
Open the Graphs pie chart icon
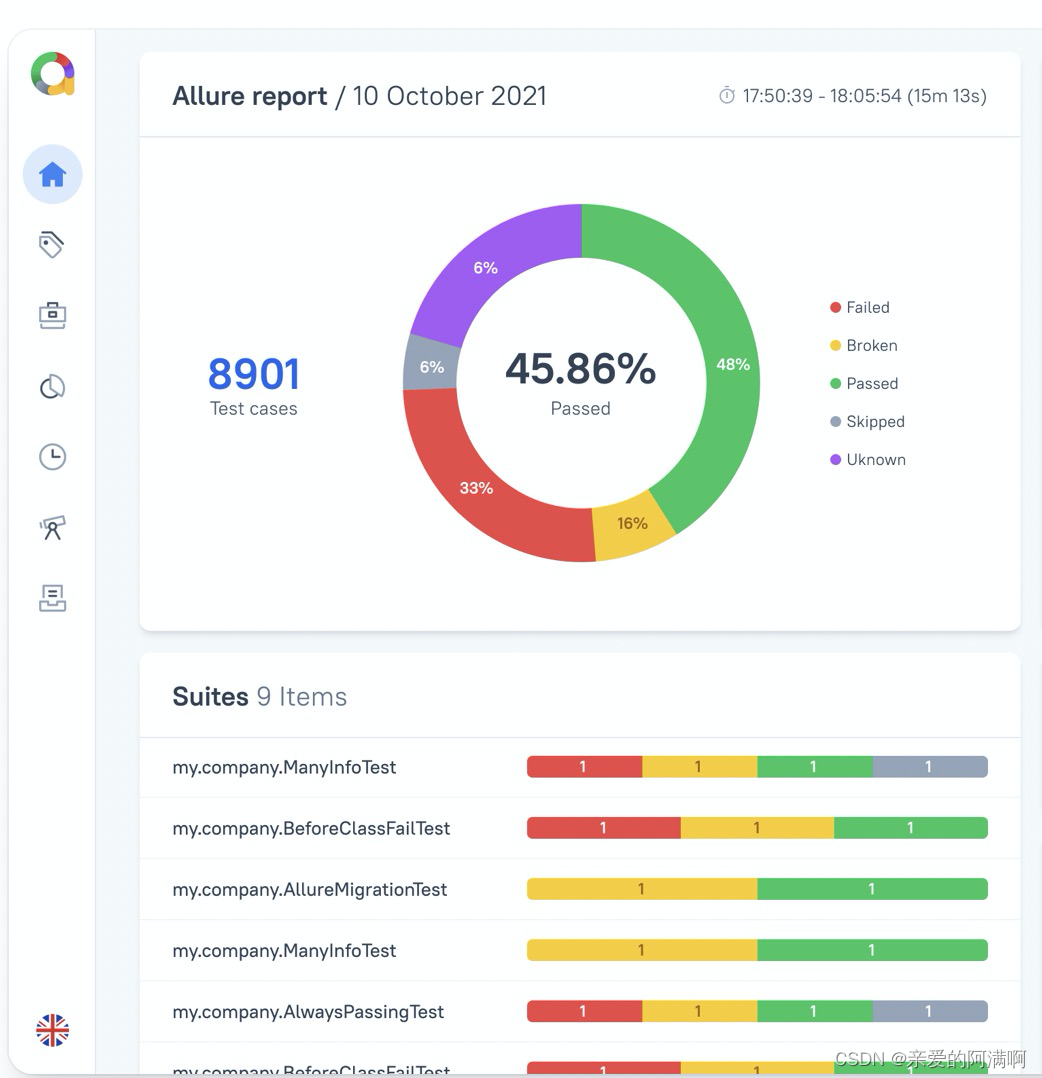coord(52,386)
